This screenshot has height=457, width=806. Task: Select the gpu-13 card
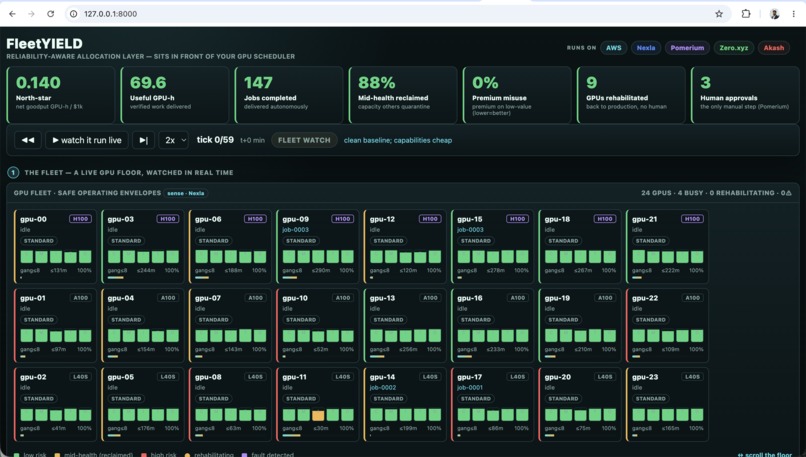coord(405,325)
